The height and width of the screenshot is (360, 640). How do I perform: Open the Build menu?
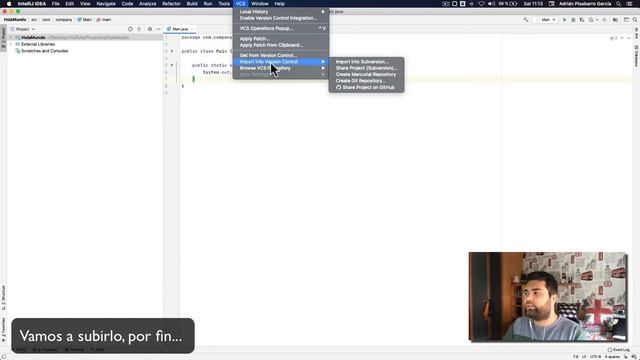[x=192, y=4]
